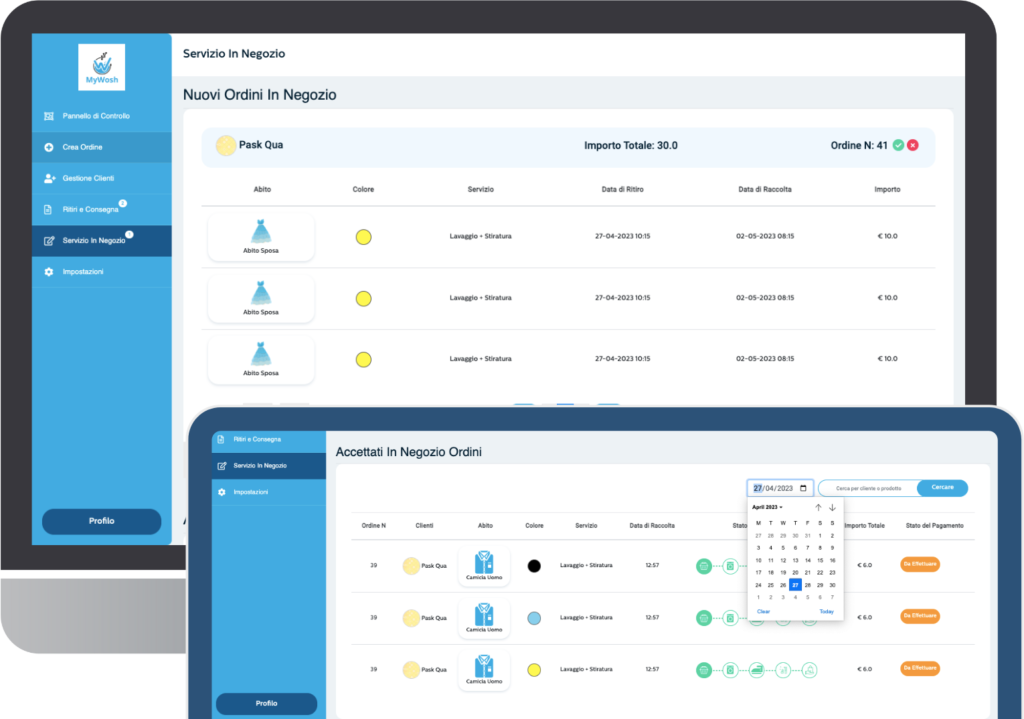The height and width of the screenshot is (719, 1024).
Task: Click the desktop Profilo button
Action: click(101, 521)
